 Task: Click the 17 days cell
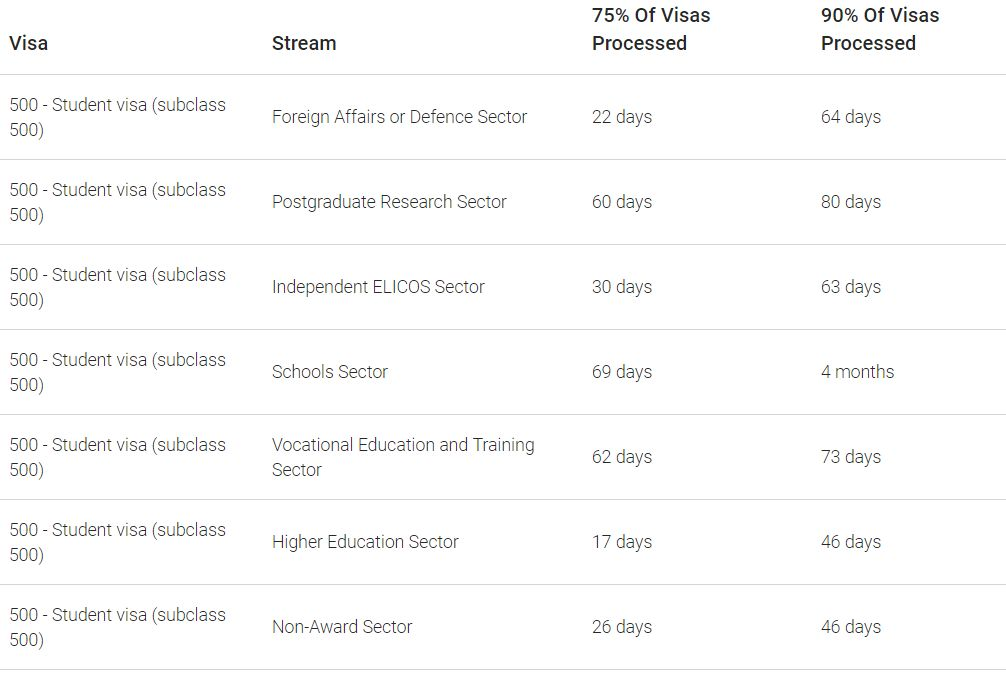pos(622,542)
